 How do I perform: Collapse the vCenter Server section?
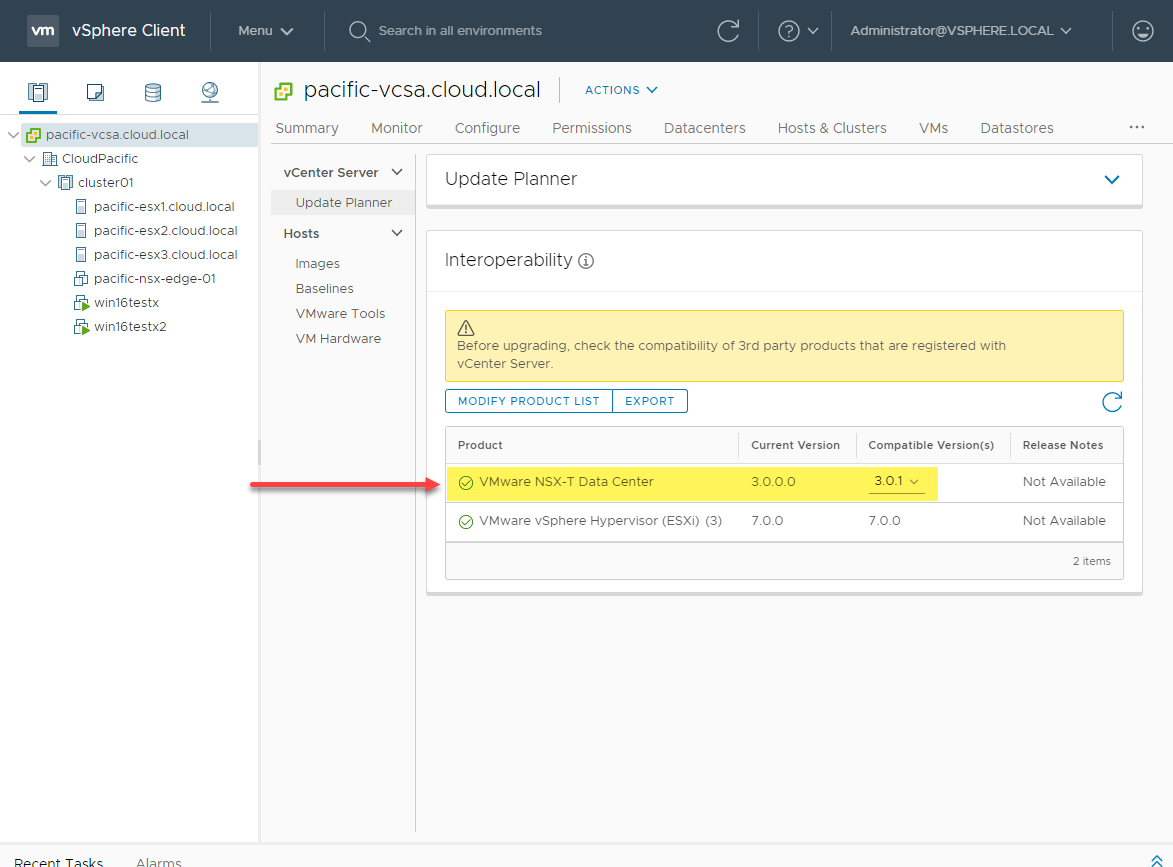(397, 172)
